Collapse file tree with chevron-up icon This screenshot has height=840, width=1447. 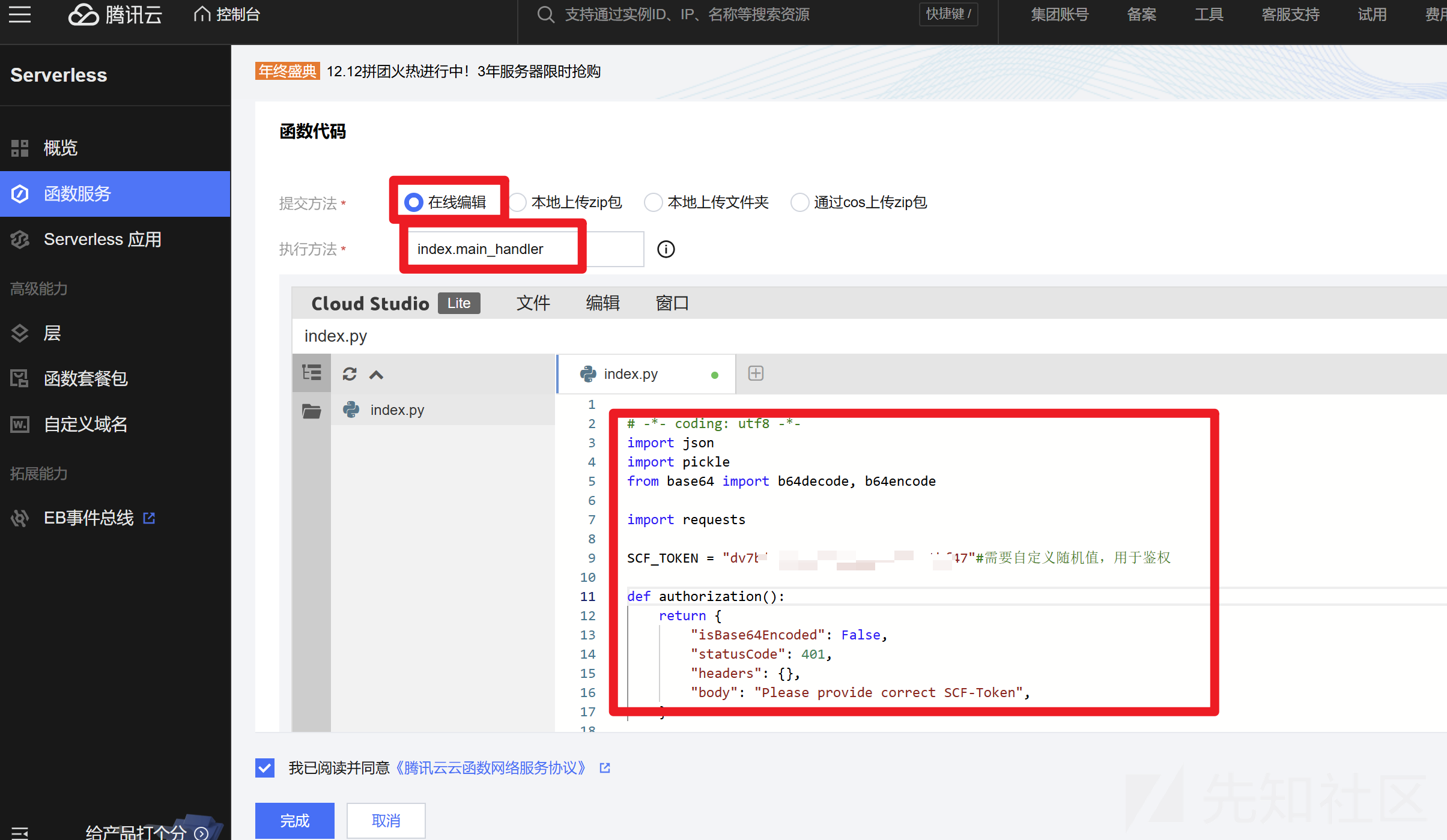[376, 375]
